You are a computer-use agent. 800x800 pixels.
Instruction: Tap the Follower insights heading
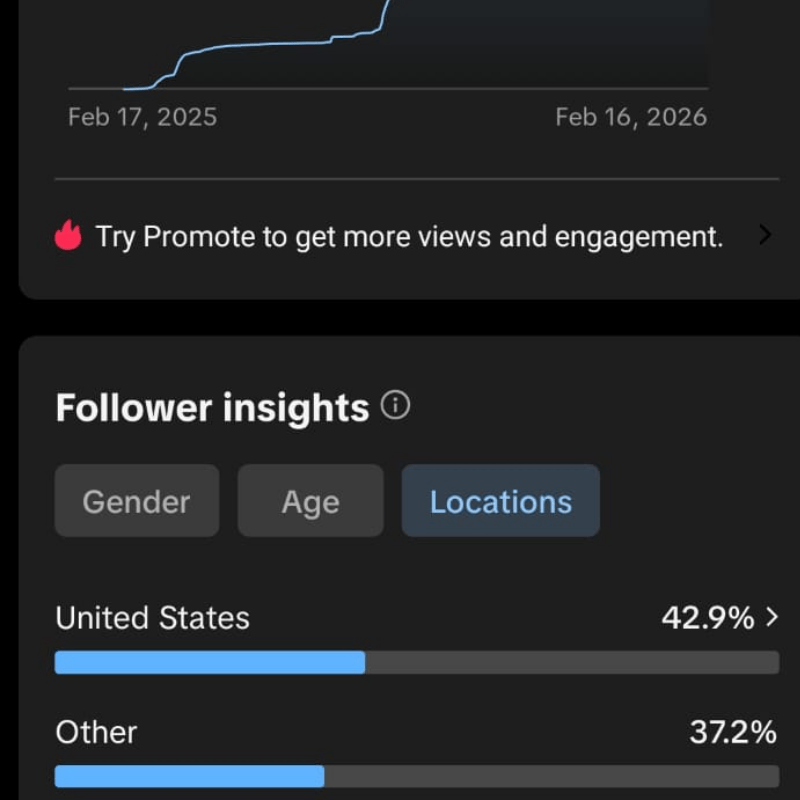coord(212,408)
